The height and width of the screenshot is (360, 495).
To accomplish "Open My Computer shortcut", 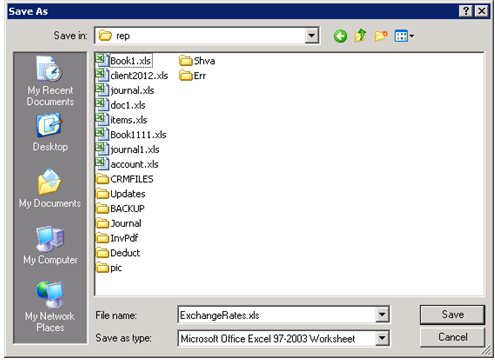I will (x=50, y=245).
